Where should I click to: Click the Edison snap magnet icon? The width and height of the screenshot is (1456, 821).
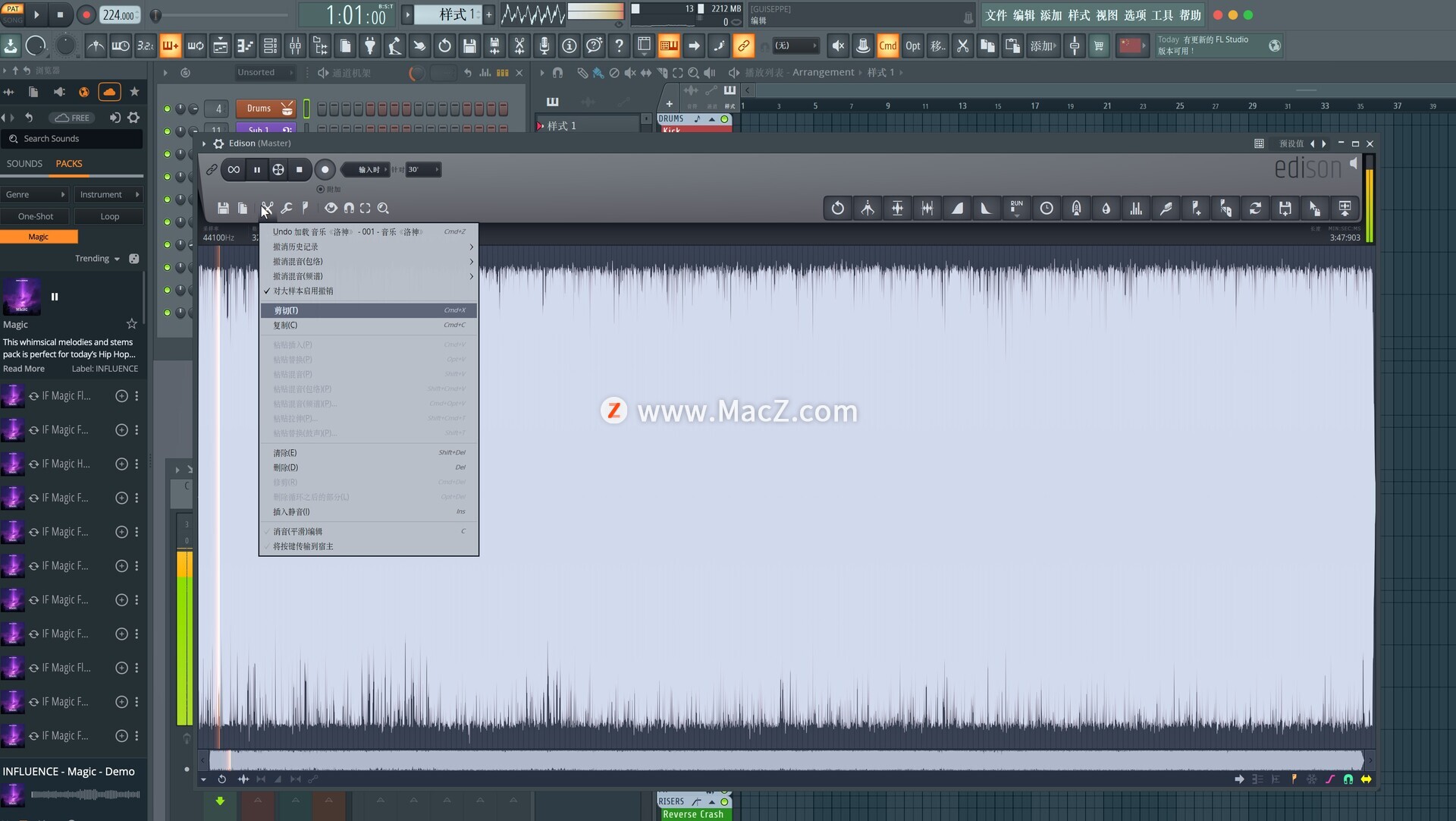tap(349, 208)
